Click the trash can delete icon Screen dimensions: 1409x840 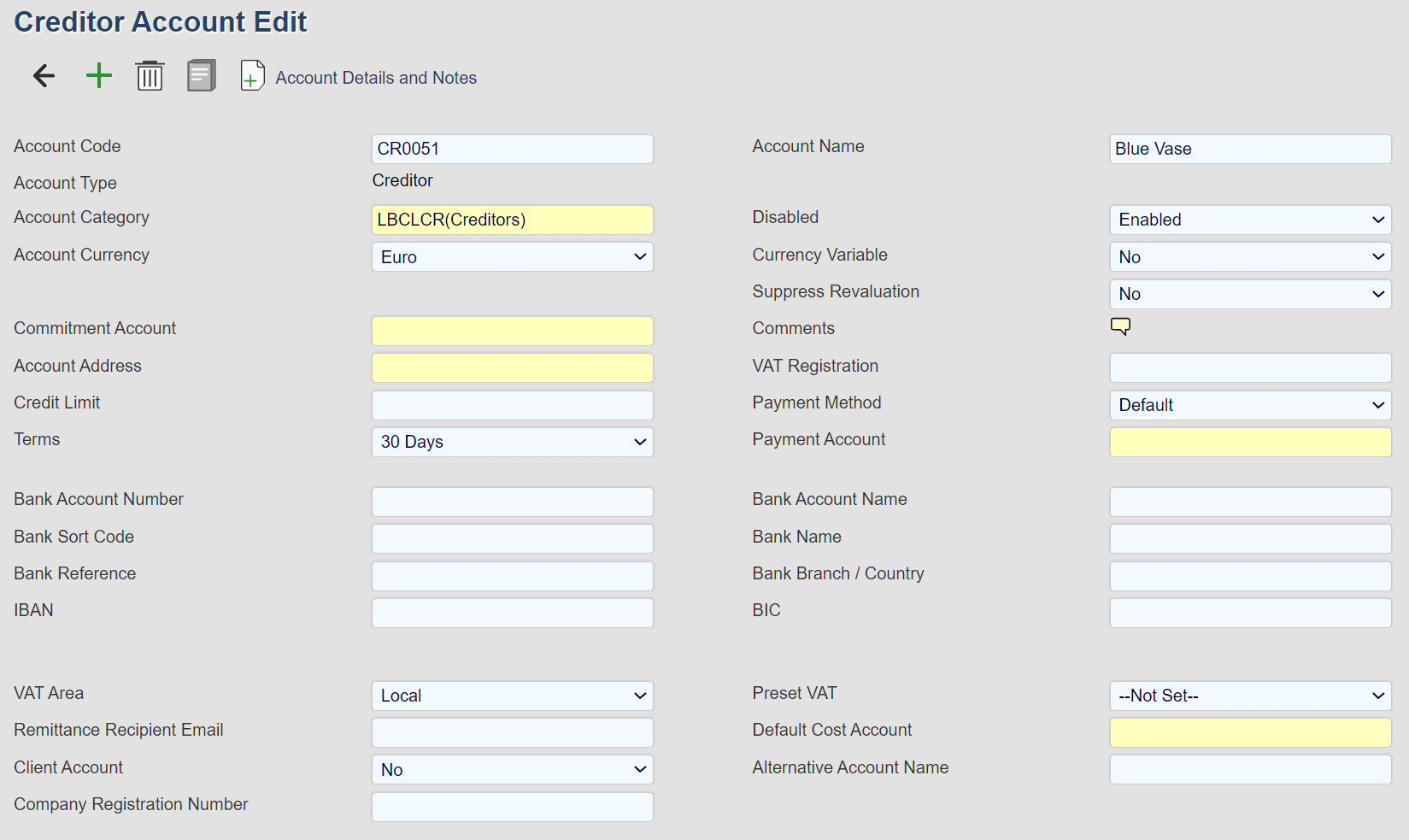[x=150, y=76]
